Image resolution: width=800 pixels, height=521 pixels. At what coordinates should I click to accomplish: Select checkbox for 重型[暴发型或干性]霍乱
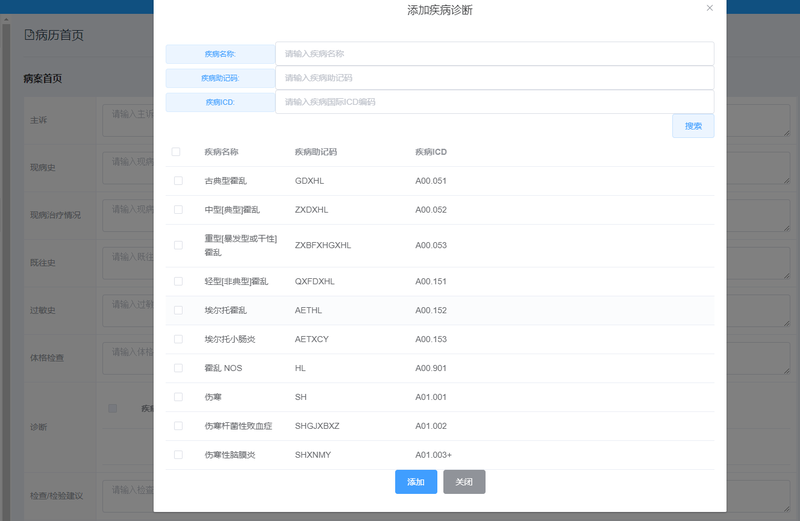[178, 245]
